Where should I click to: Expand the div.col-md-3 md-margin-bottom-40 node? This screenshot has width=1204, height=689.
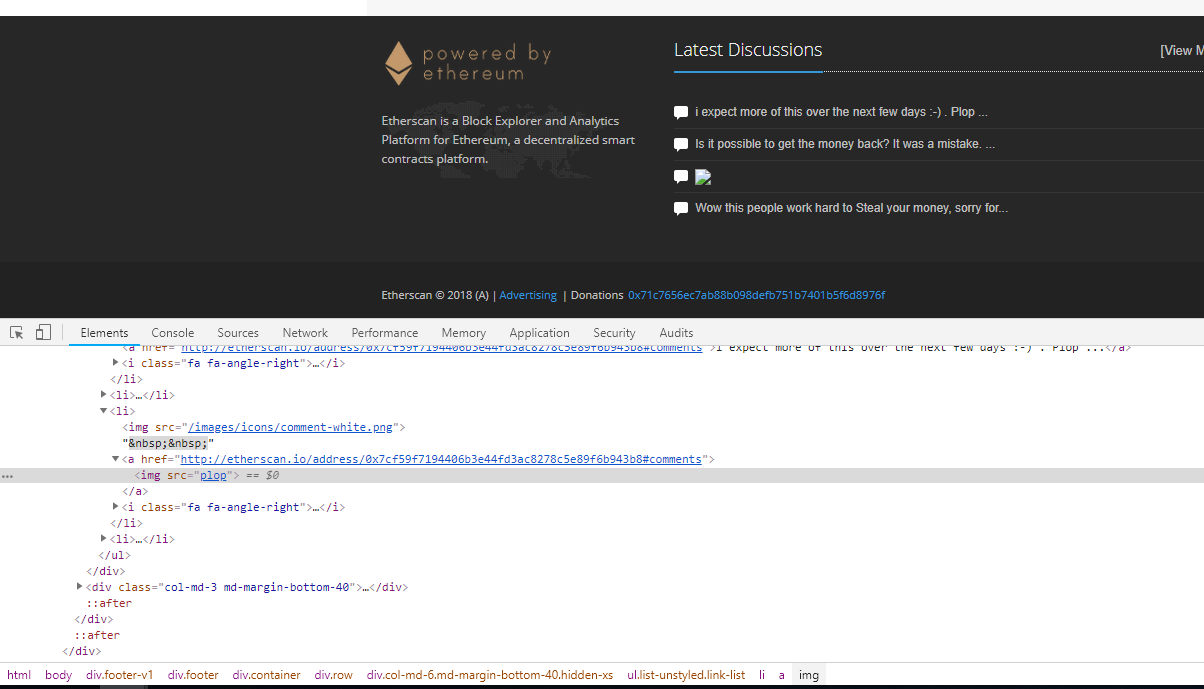coord(80,587)
